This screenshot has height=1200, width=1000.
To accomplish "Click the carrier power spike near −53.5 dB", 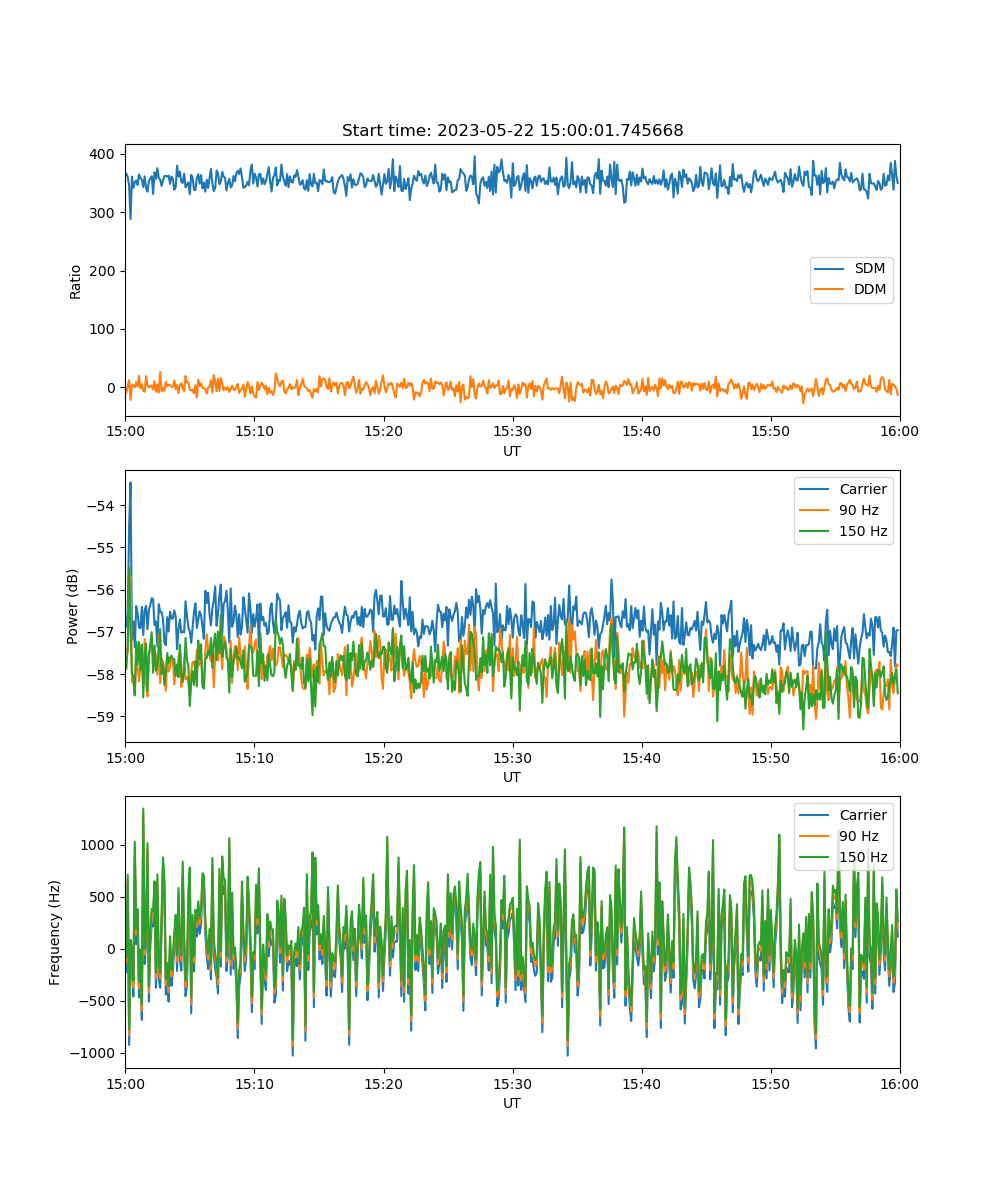I will click(x=130, y=484).
